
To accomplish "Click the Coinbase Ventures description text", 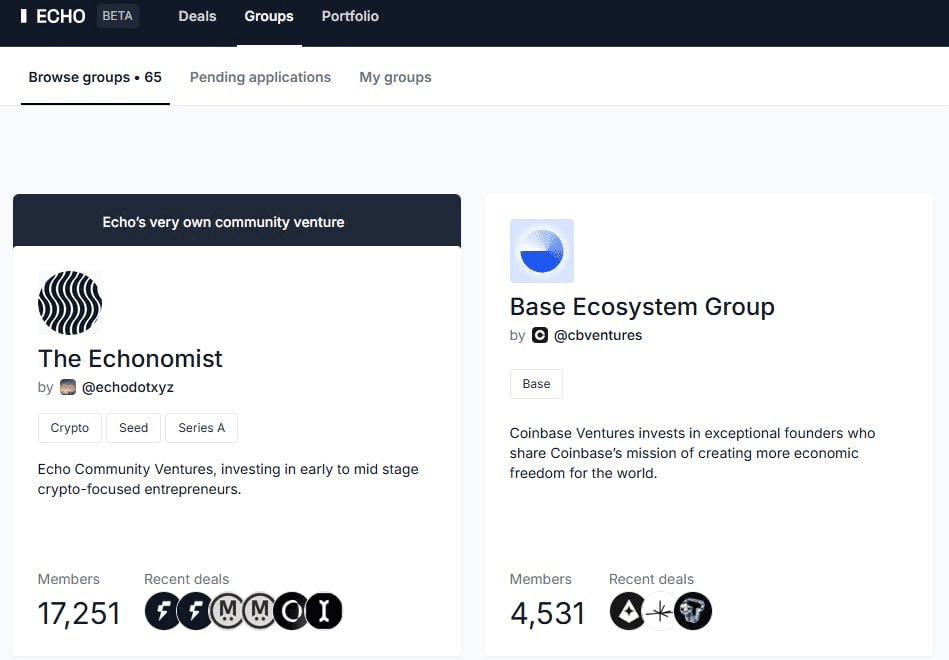I will coord(692,453).
